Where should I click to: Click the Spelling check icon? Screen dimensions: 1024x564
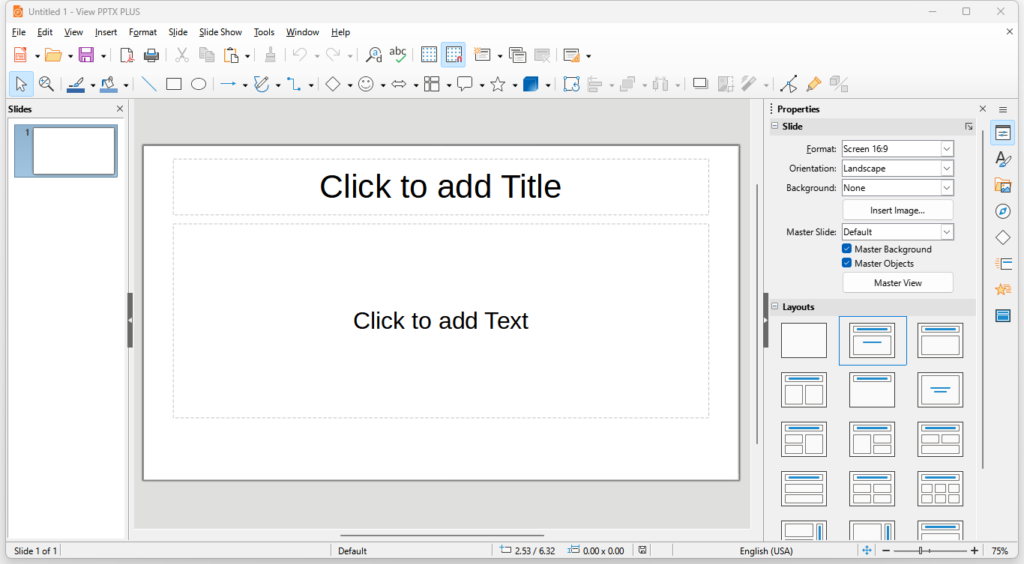coord(398,55)
